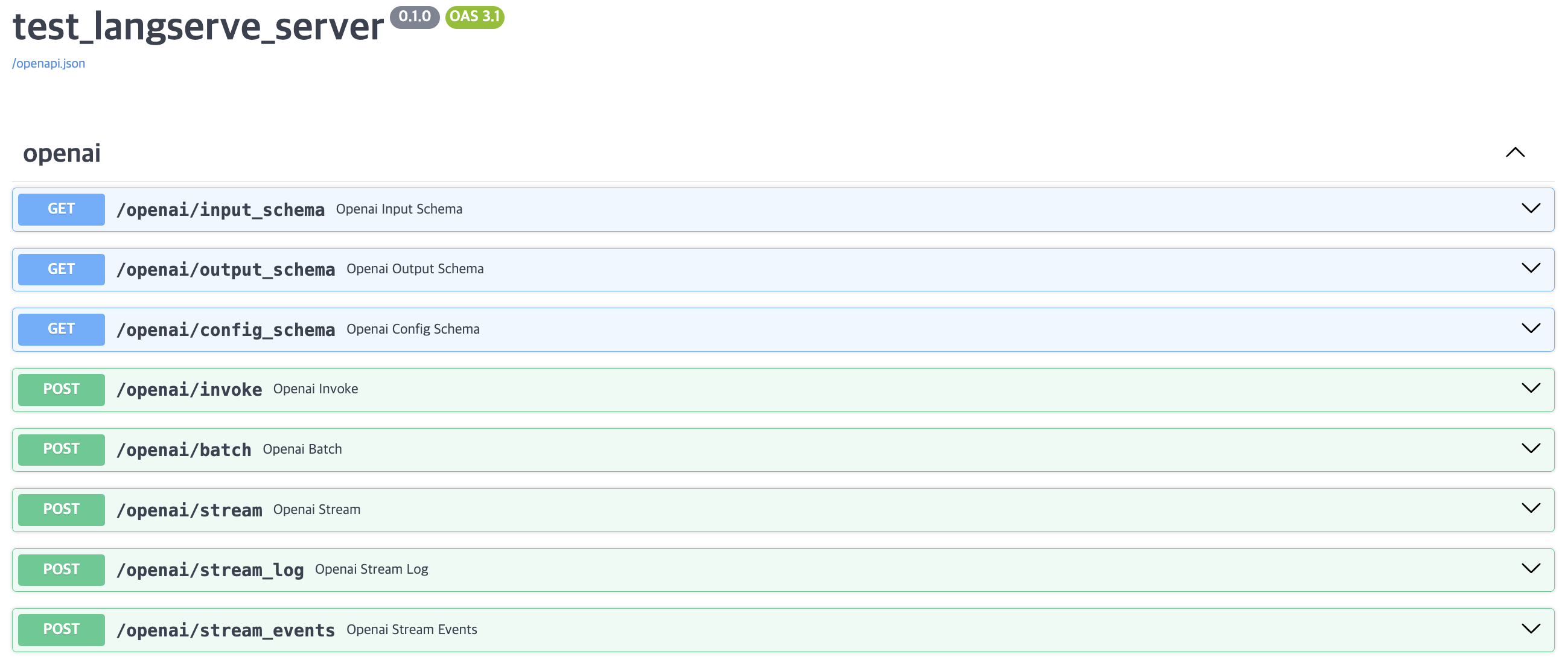Click the /openai/stream_events path text
Image resolution: width=1568 pixels, height=666 pixels.
click(225, 630)
